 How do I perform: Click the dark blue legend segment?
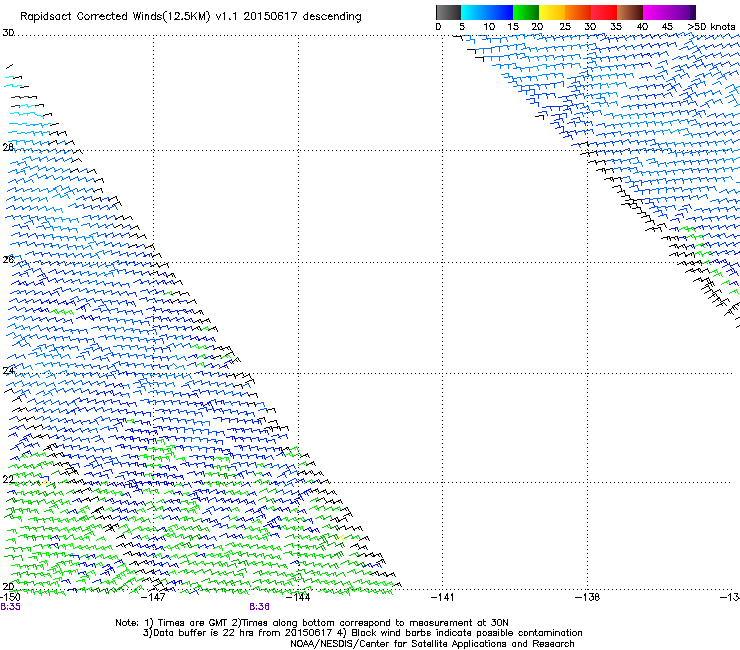click(500, 12)
